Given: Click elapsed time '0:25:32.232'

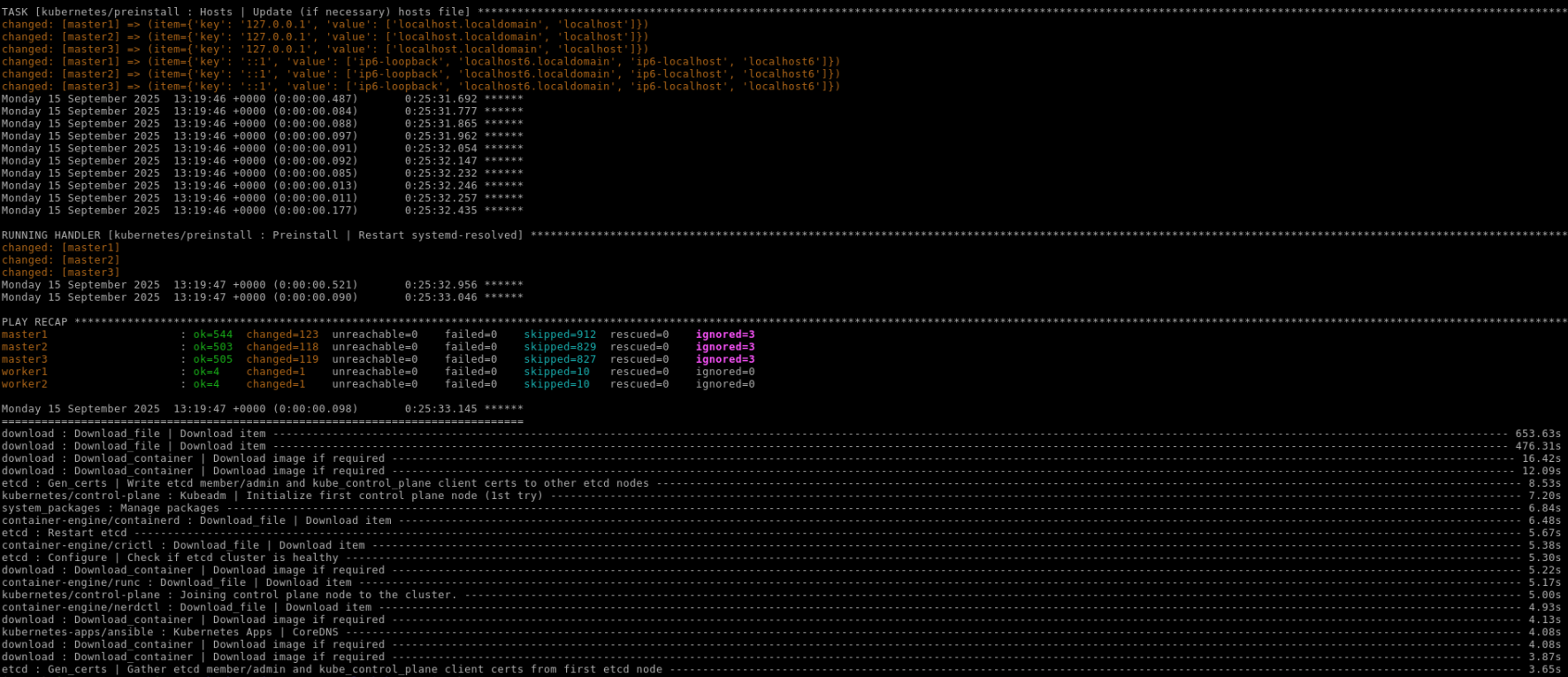Looking at the screenshot, I should click(440, 173).
